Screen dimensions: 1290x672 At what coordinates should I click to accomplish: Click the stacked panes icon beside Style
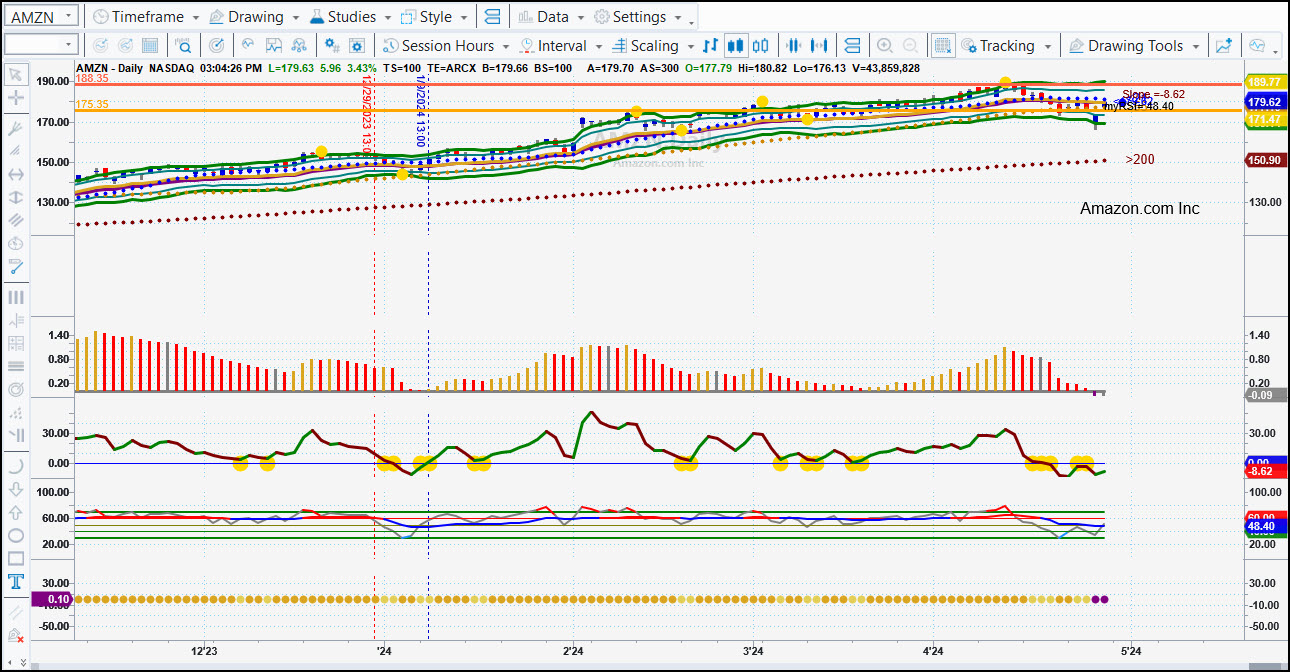[x=491, y=17]
